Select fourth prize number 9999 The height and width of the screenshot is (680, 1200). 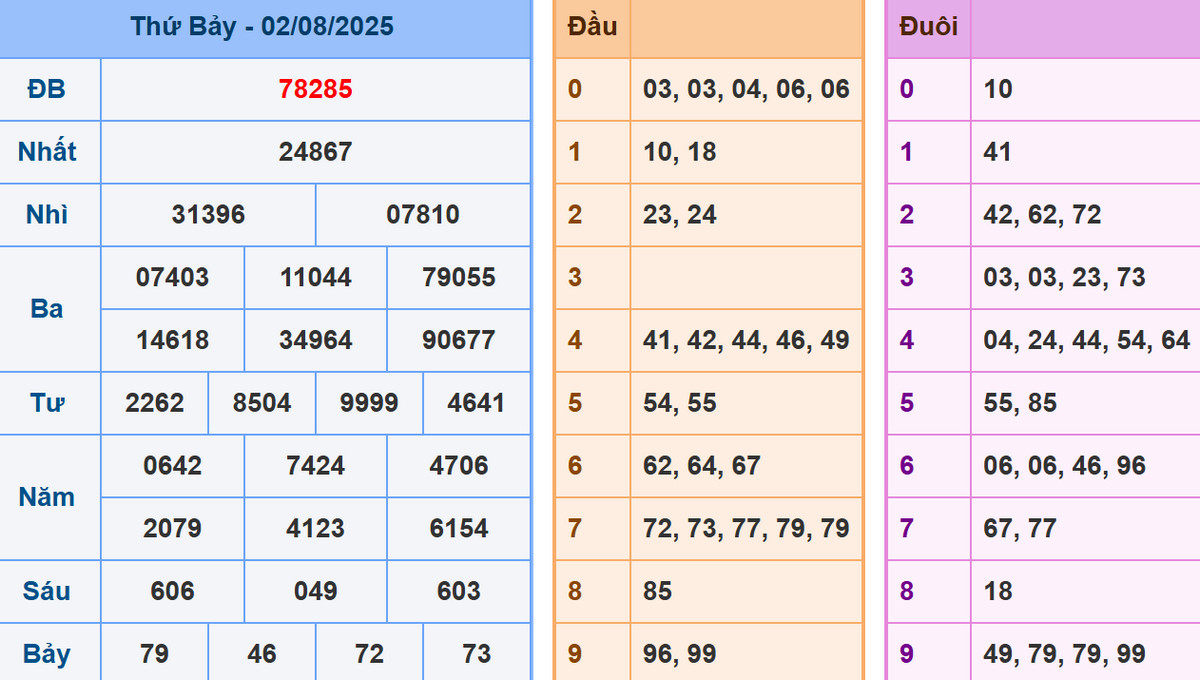coord(369,403)
